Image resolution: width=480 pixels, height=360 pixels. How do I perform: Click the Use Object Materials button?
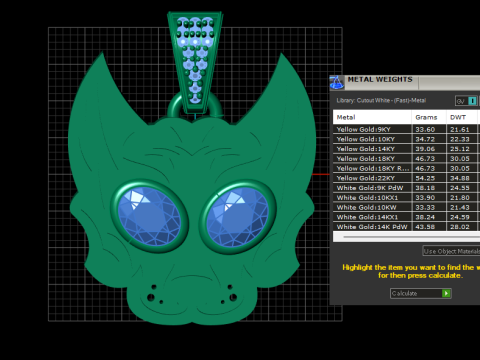[x=451, y=251]
